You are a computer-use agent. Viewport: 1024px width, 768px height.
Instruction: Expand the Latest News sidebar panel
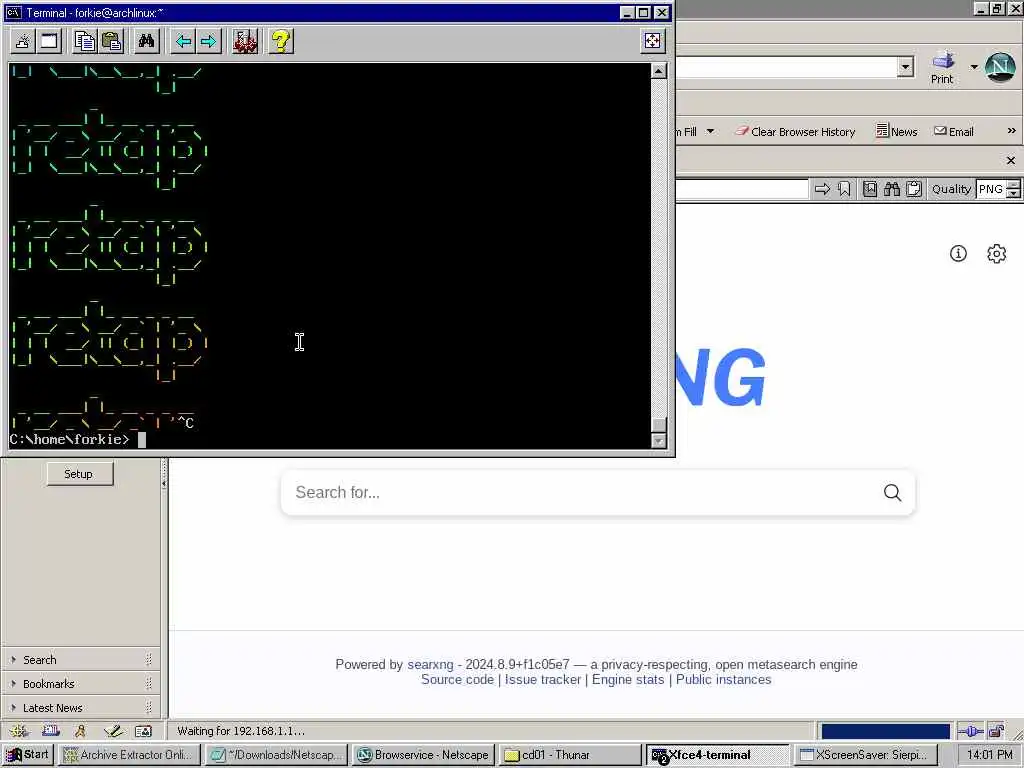point(81,708)
